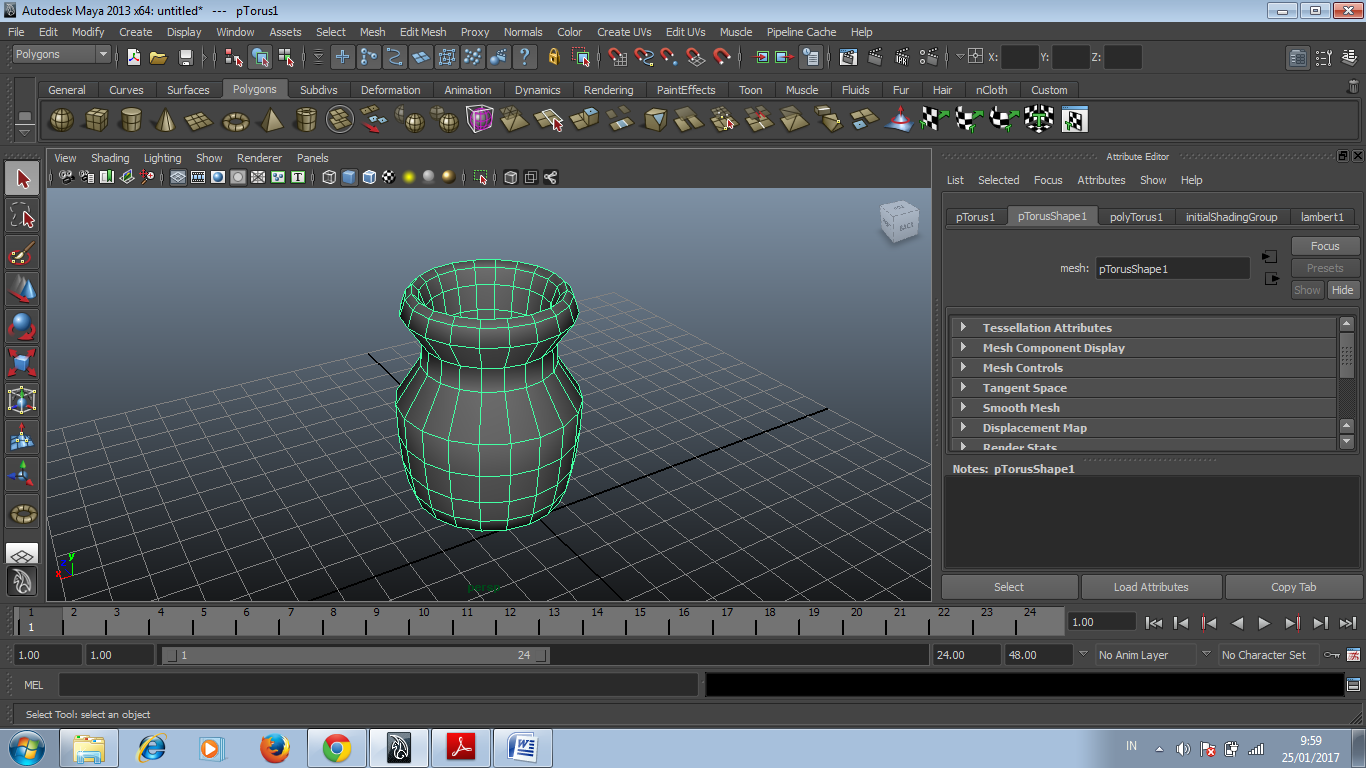Toggle textured display in the viewport toolbar
The height and width of the screenshot is (768, 1366).
[x=388, y=177]
